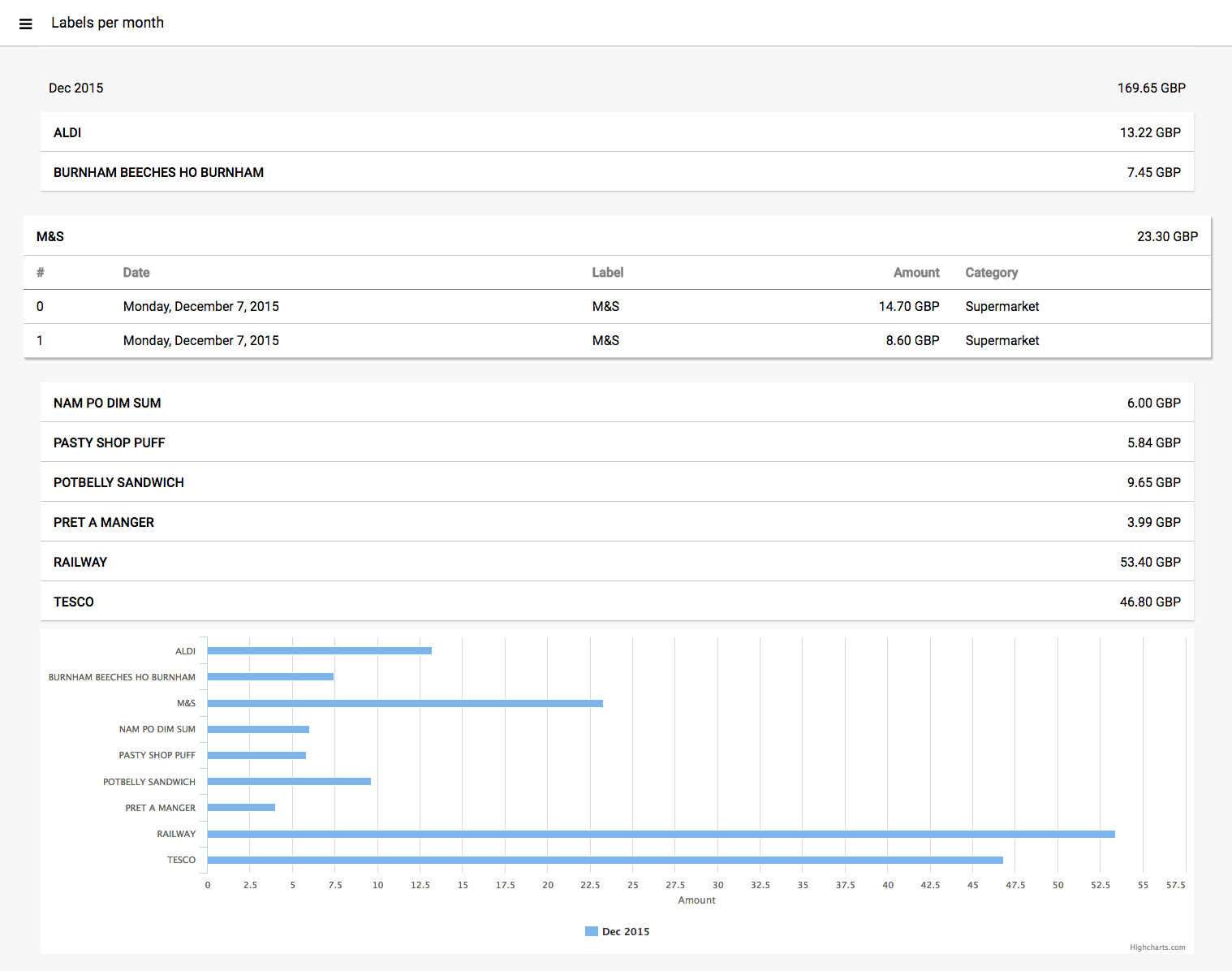Click the RAILWAY axis label in chart
The image size is (1232, 971).
point(176,834)
